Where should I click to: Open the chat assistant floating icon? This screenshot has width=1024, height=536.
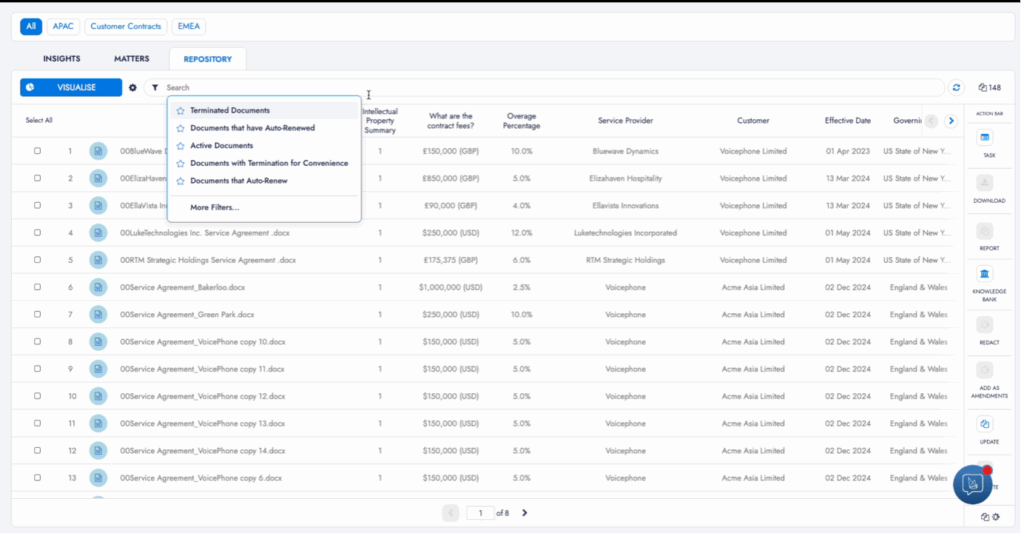(x=972, y=484)
